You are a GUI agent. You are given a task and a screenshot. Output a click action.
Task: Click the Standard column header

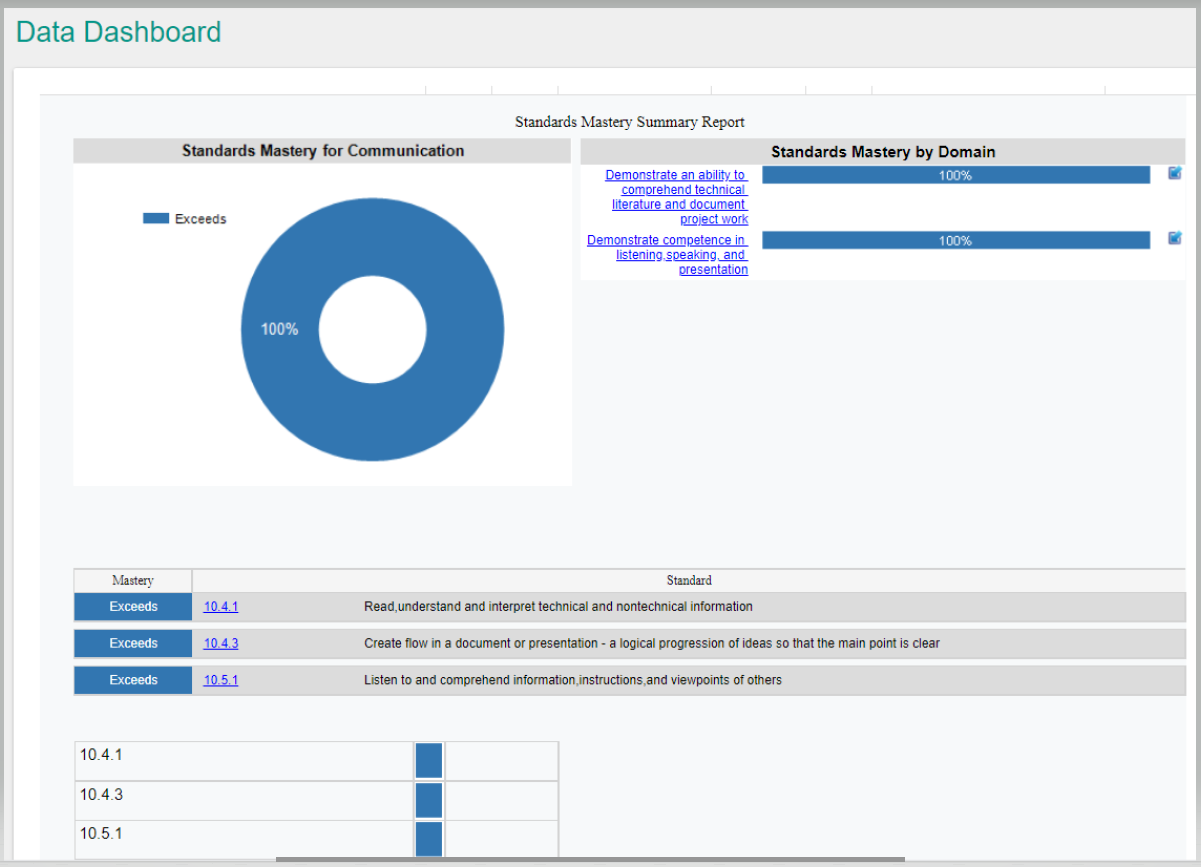[689, 580]
